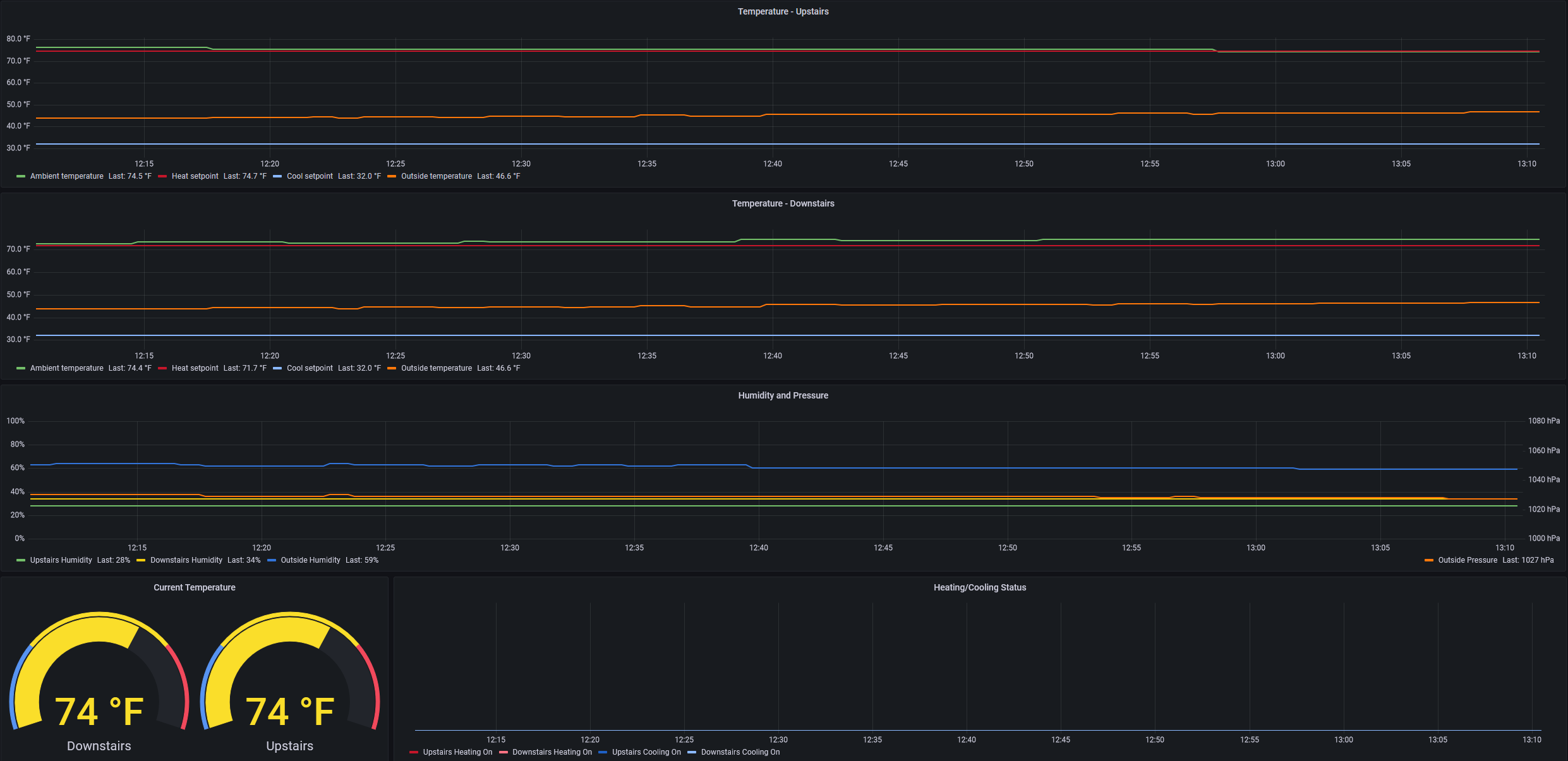Click the orange Outside Pressure legend color marker
This screenshot has width=1568, height=761.
click(x=1429, y=560)
